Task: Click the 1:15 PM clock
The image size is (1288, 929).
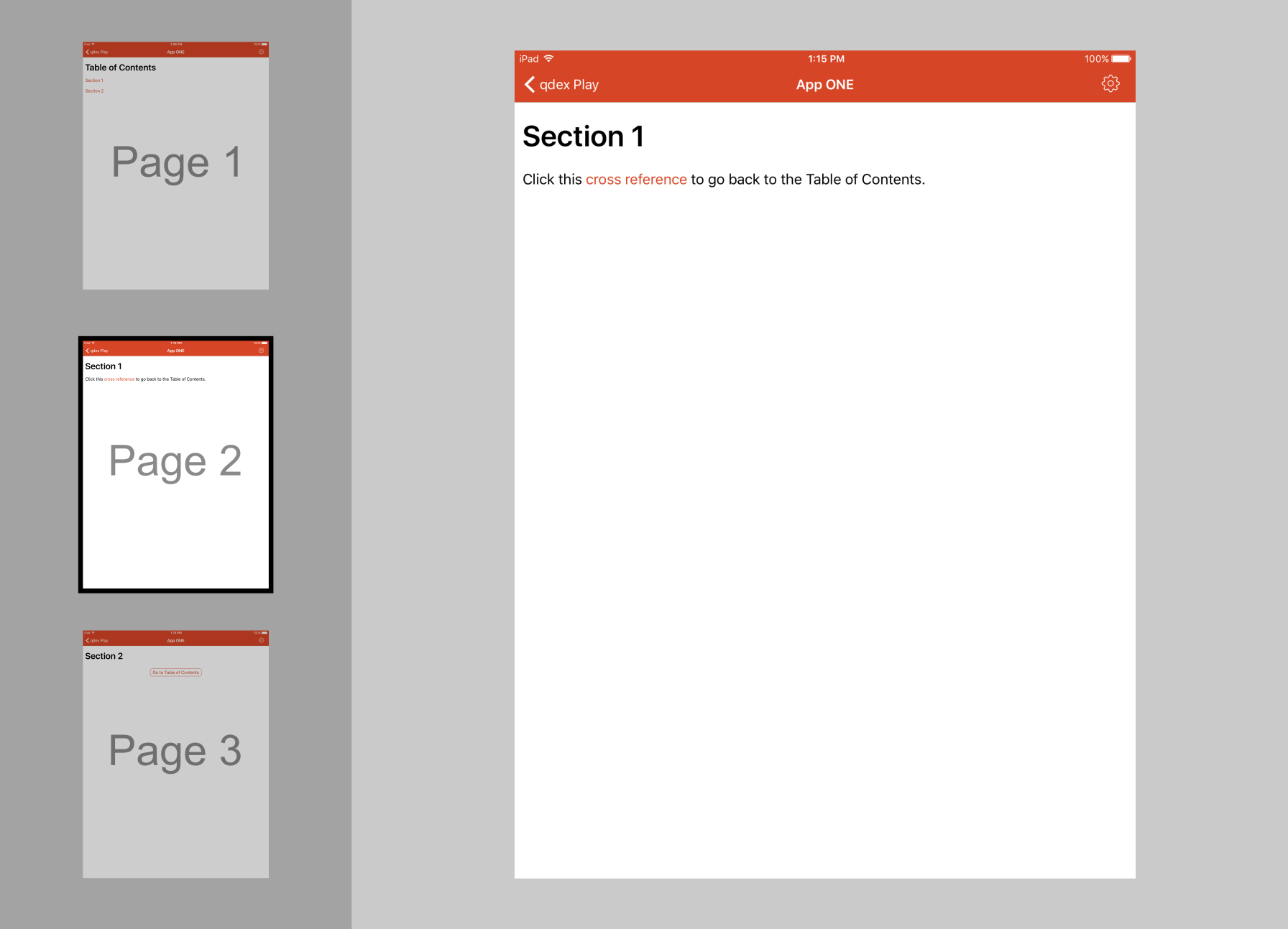Action: pyautogui.click(x=826, y=59)
